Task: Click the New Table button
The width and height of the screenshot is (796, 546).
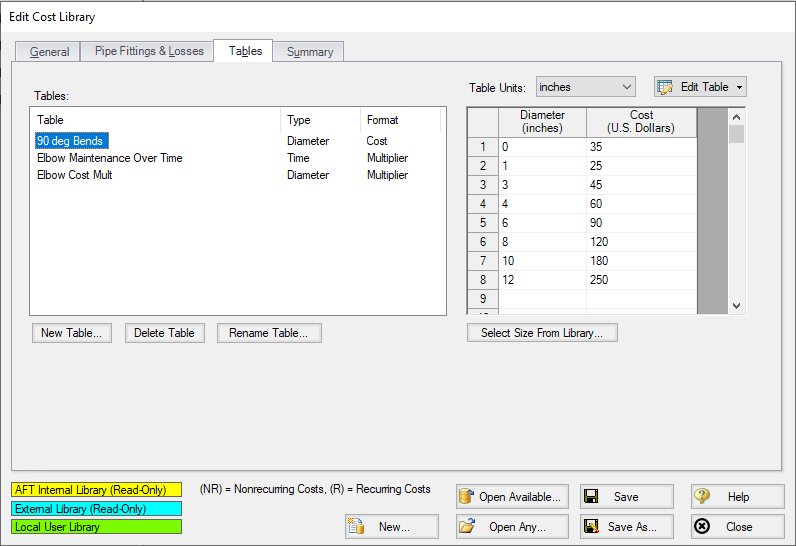Action: (71, 333)
